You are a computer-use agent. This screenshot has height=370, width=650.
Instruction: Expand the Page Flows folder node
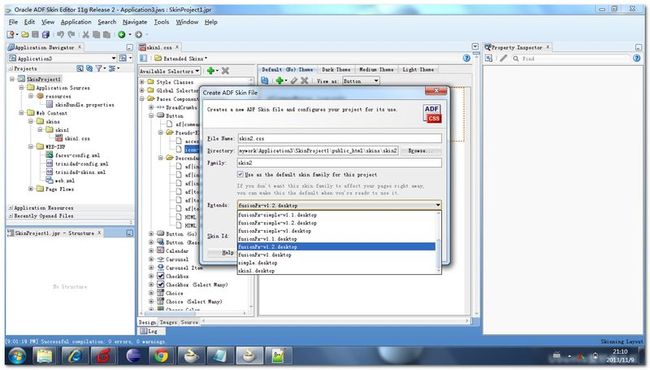point(31,189)
